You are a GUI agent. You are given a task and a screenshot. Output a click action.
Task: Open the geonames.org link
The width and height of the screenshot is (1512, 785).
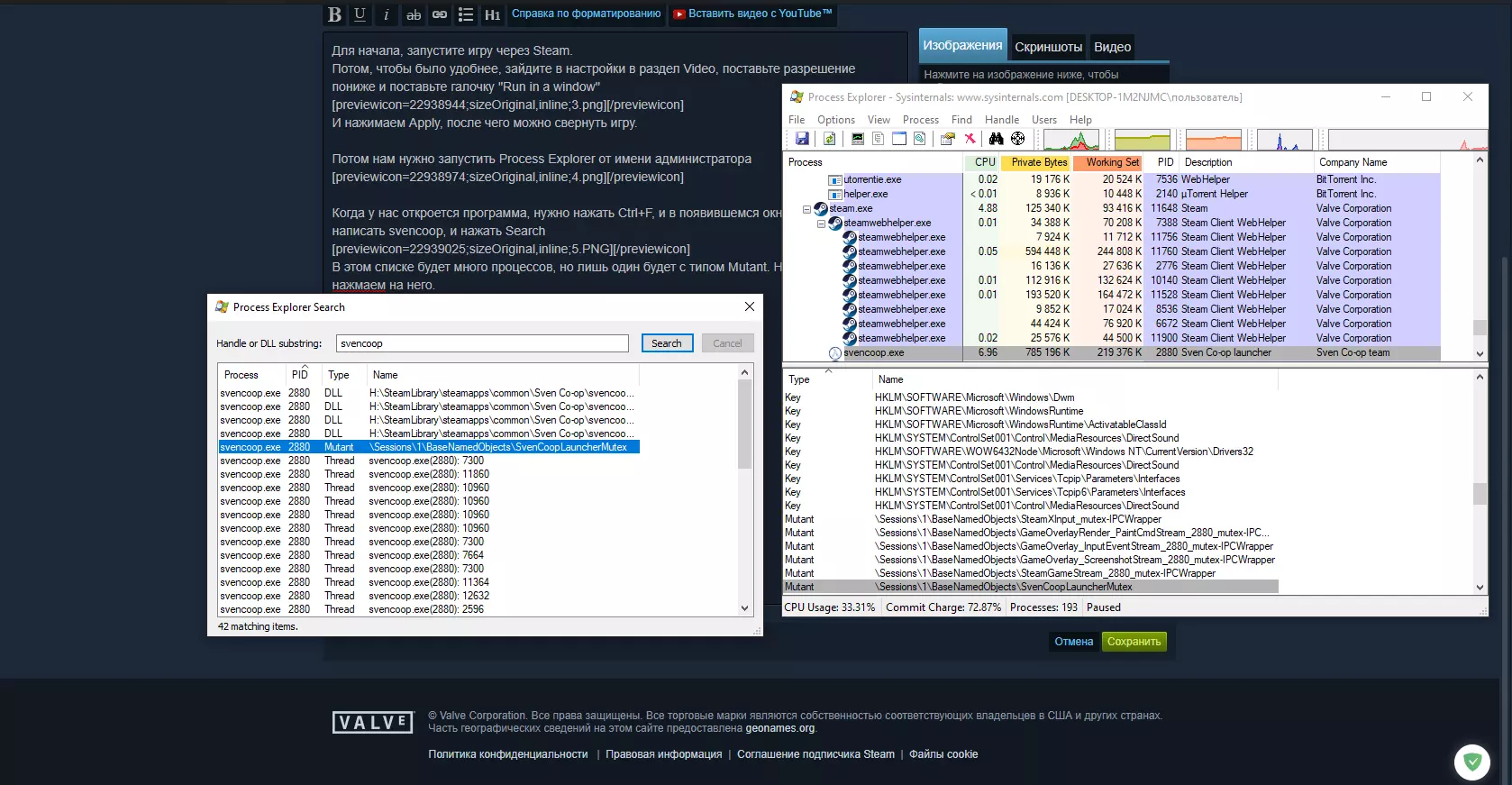780,728
